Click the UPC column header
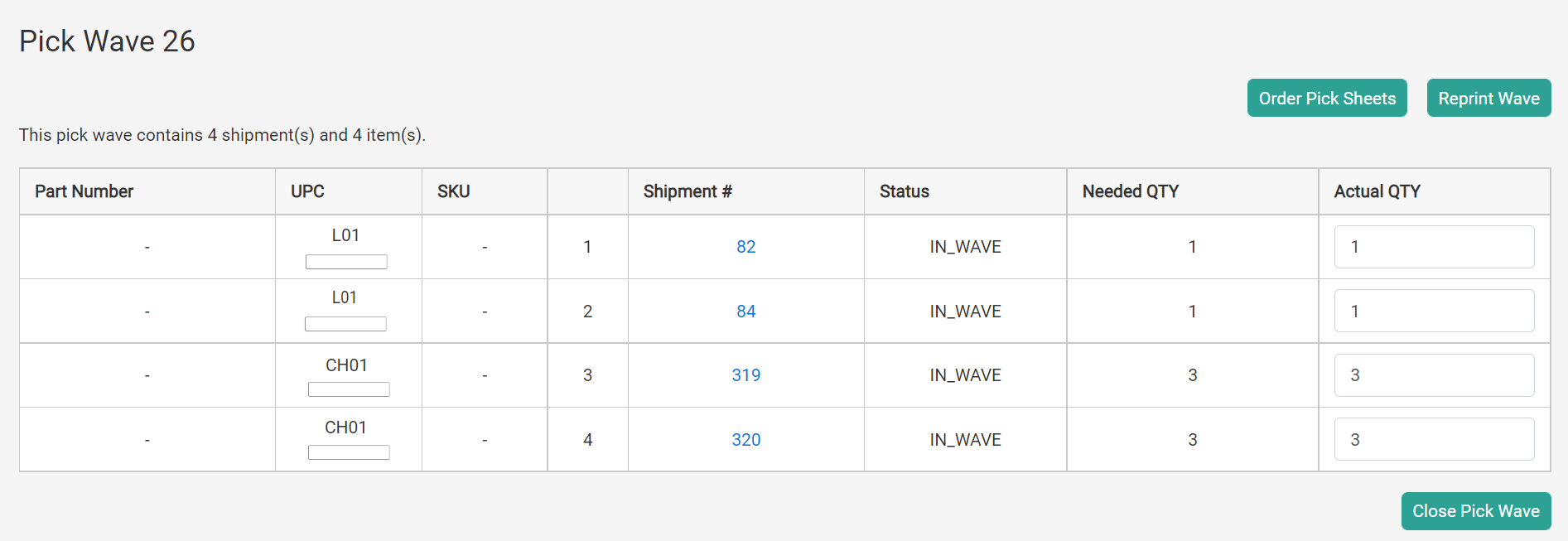The width and height of the screenshot is (1568, 541). coord(307,191)
